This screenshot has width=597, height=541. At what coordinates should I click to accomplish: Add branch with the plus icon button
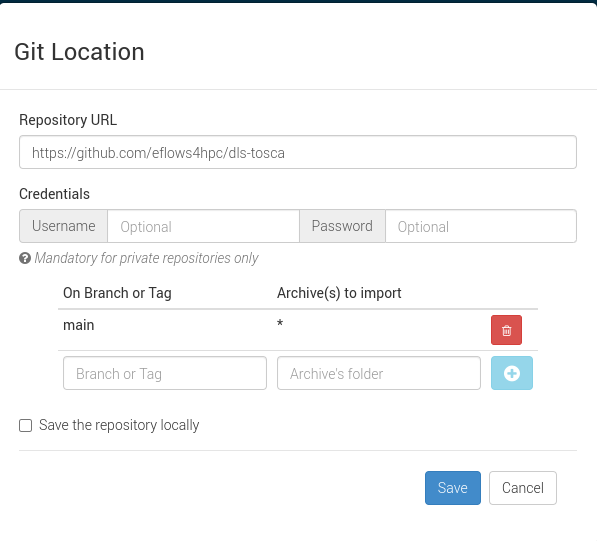pyautogui.click(x=512, y=373)
